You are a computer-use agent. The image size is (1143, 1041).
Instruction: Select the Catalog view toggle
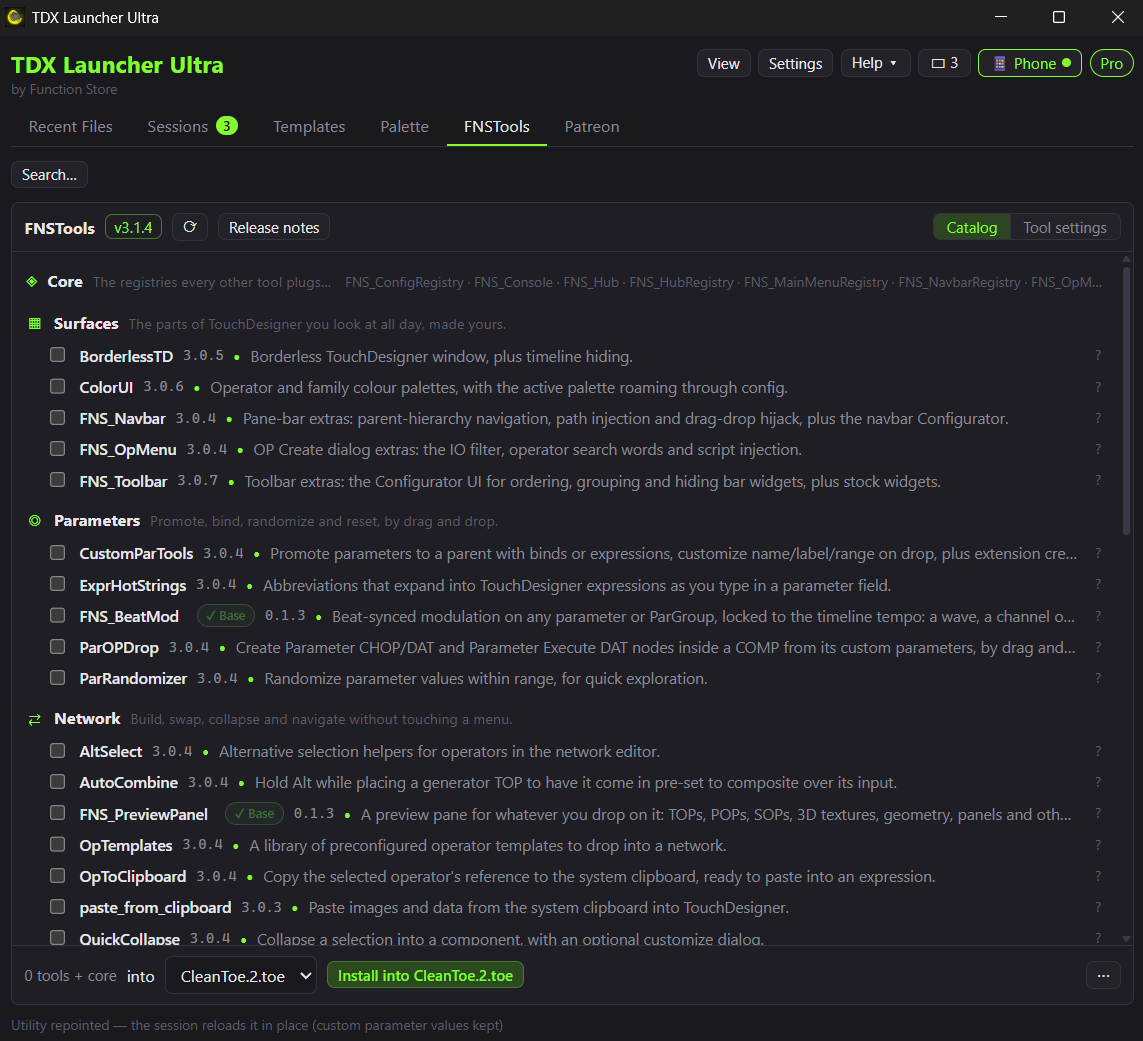(x=972, y=227)
